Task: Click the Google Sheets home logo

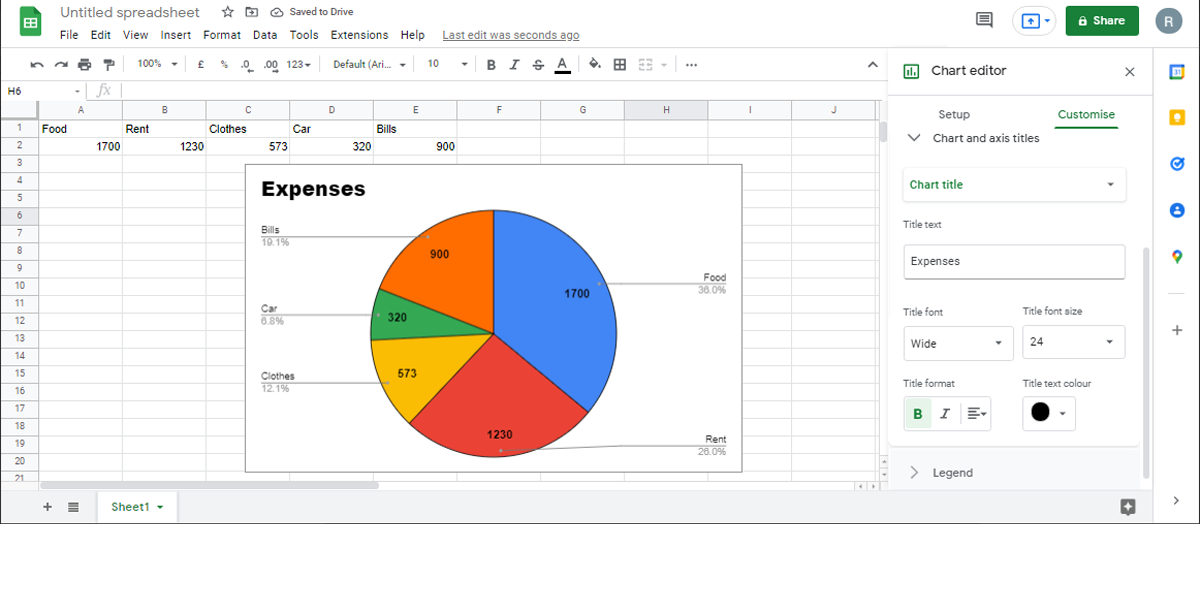Action: [x=31, y=22]
